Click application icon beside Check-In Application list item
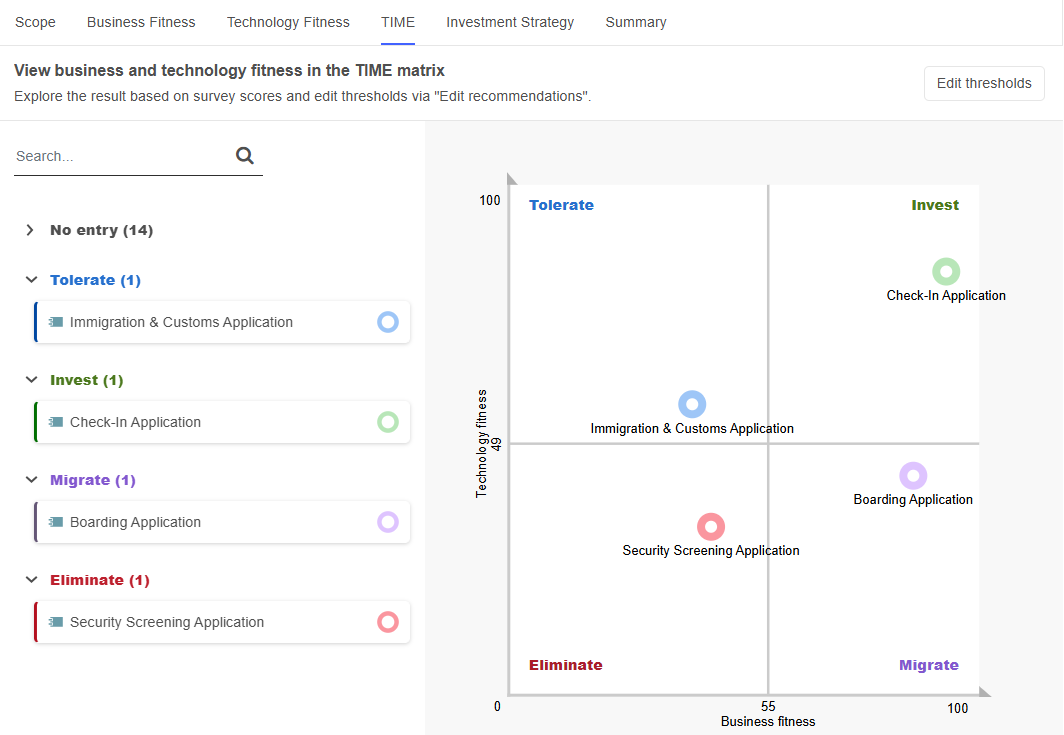 coord(56,422)
